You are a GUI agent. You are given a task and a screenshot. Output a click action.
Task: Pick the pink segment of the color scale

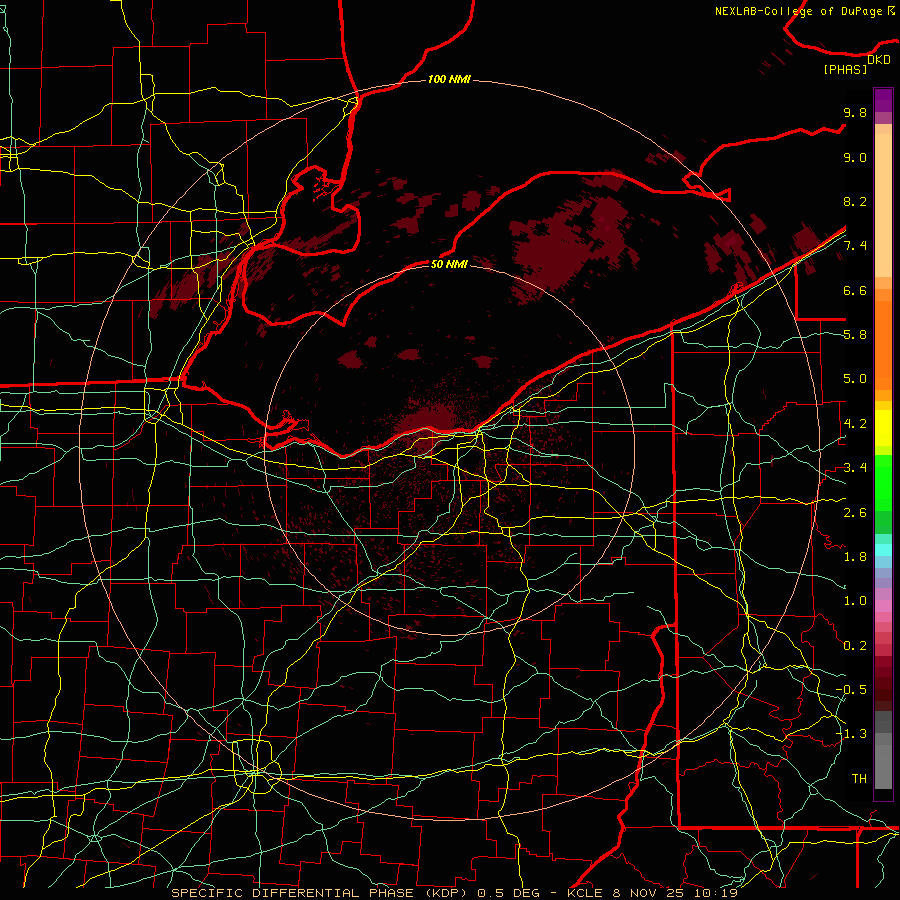883,606
